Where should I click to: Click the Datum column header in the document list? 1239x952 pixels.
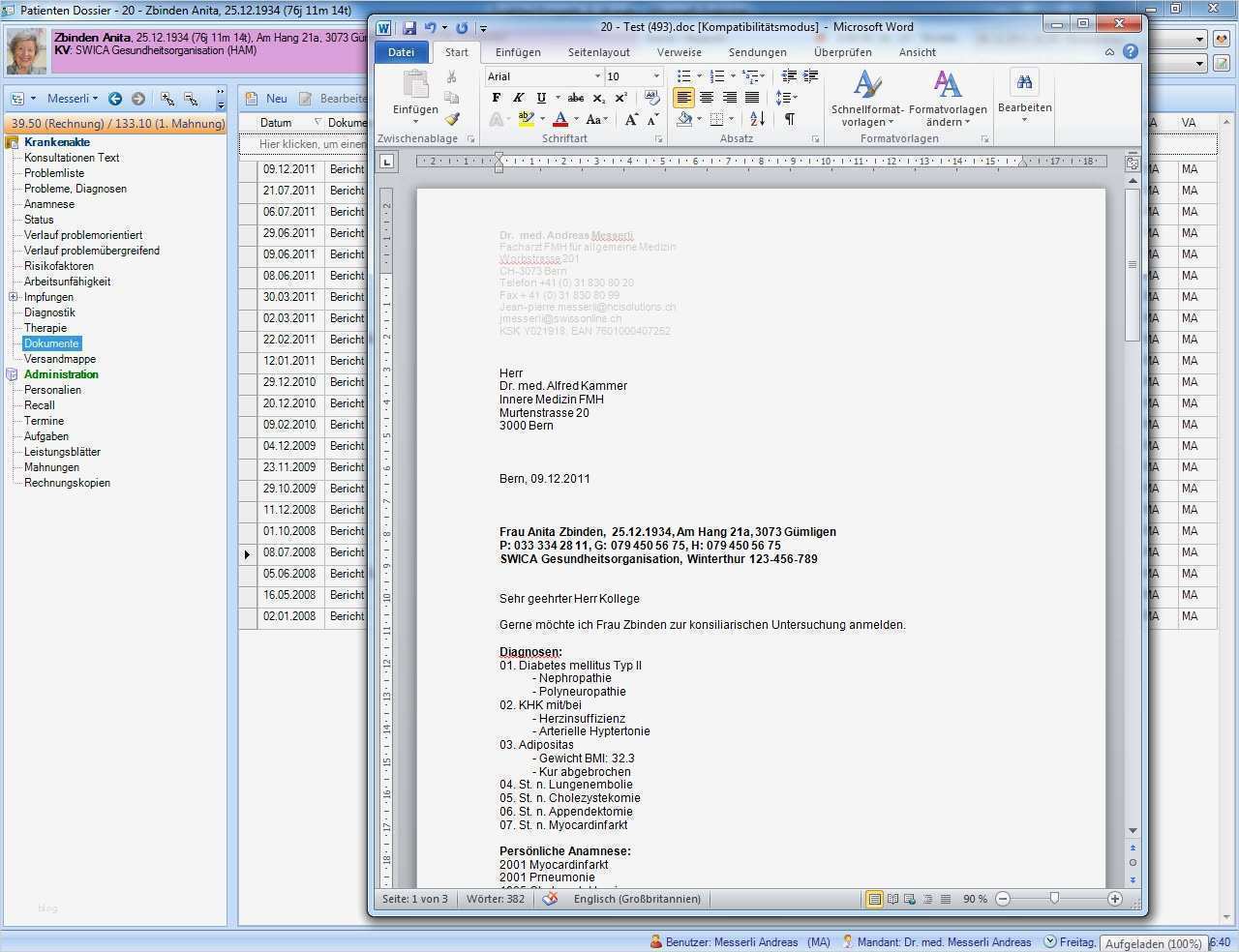276,123
